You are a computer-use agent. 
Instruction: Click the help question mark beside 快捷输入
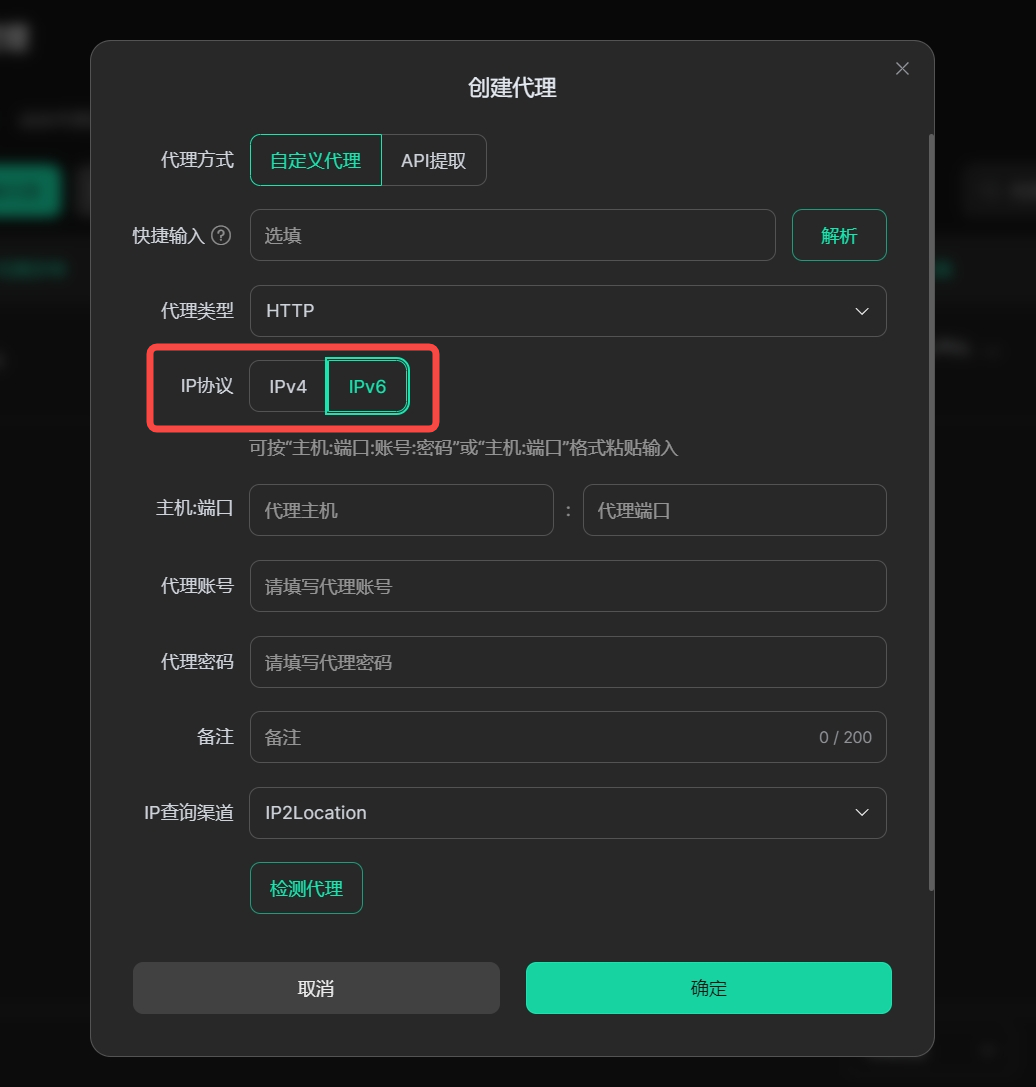[x=221, y=236]
